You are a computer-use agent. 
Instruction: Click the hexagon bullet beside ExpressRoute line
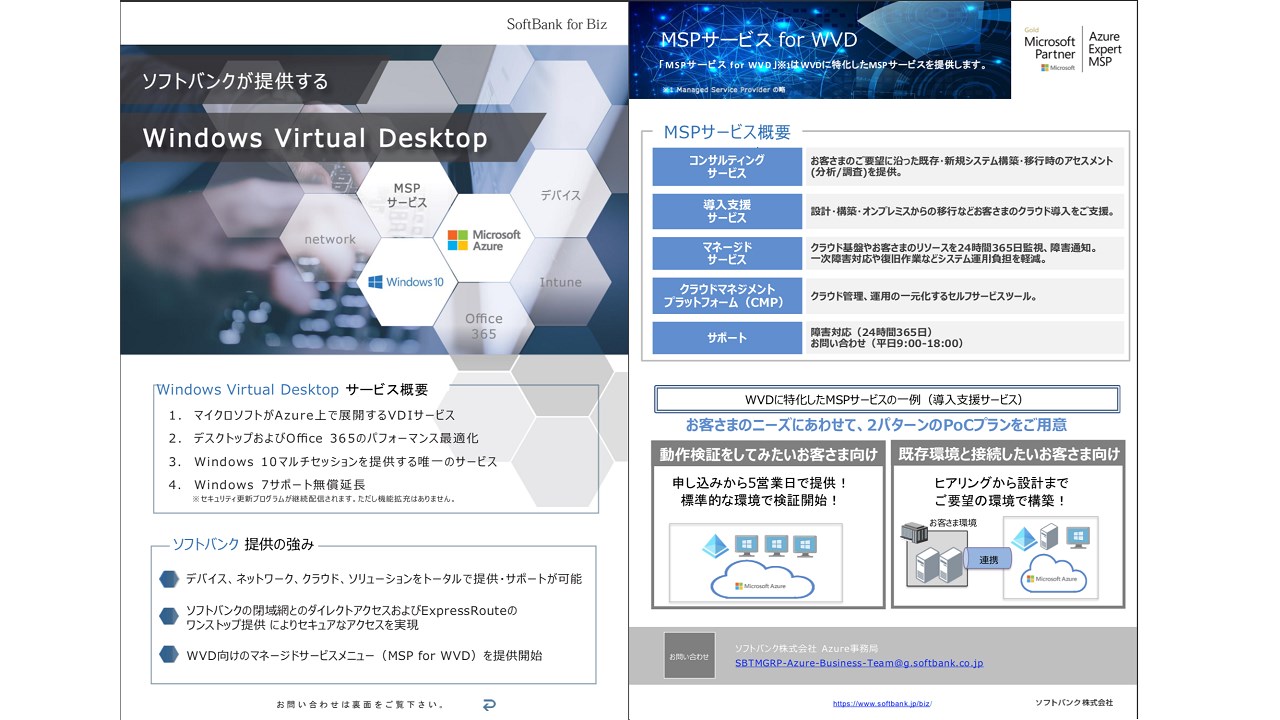pyautogui.click(x=169, y=615)
